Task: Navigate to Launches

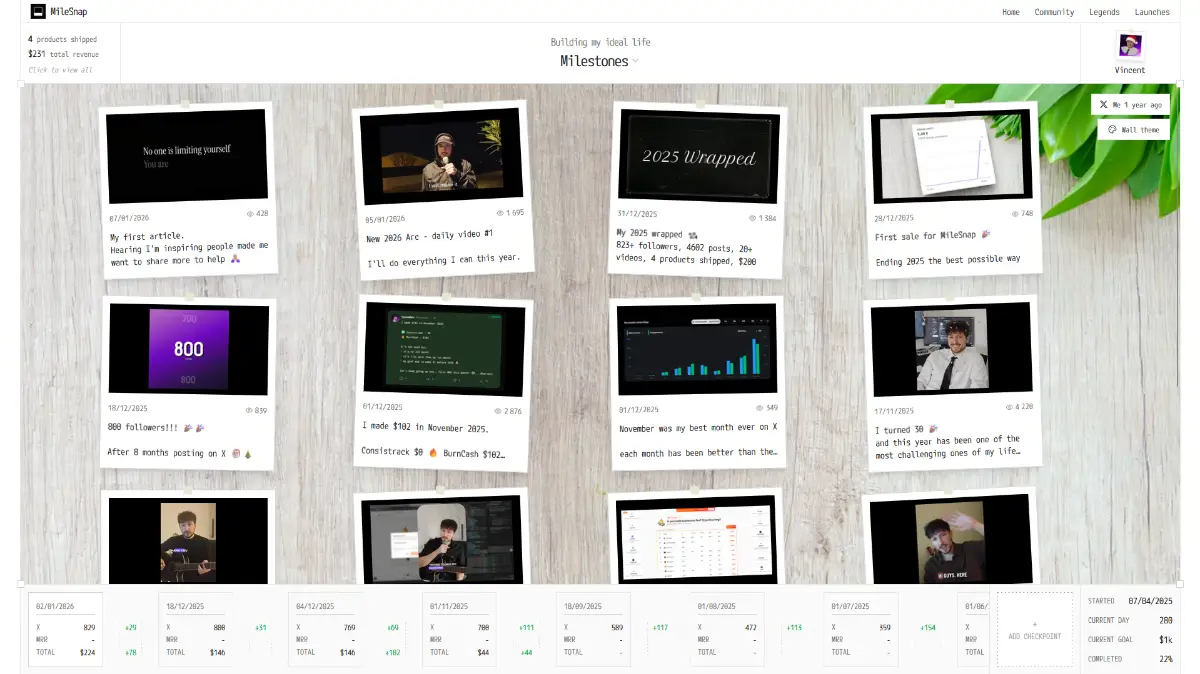Action: pos(1152,12)
